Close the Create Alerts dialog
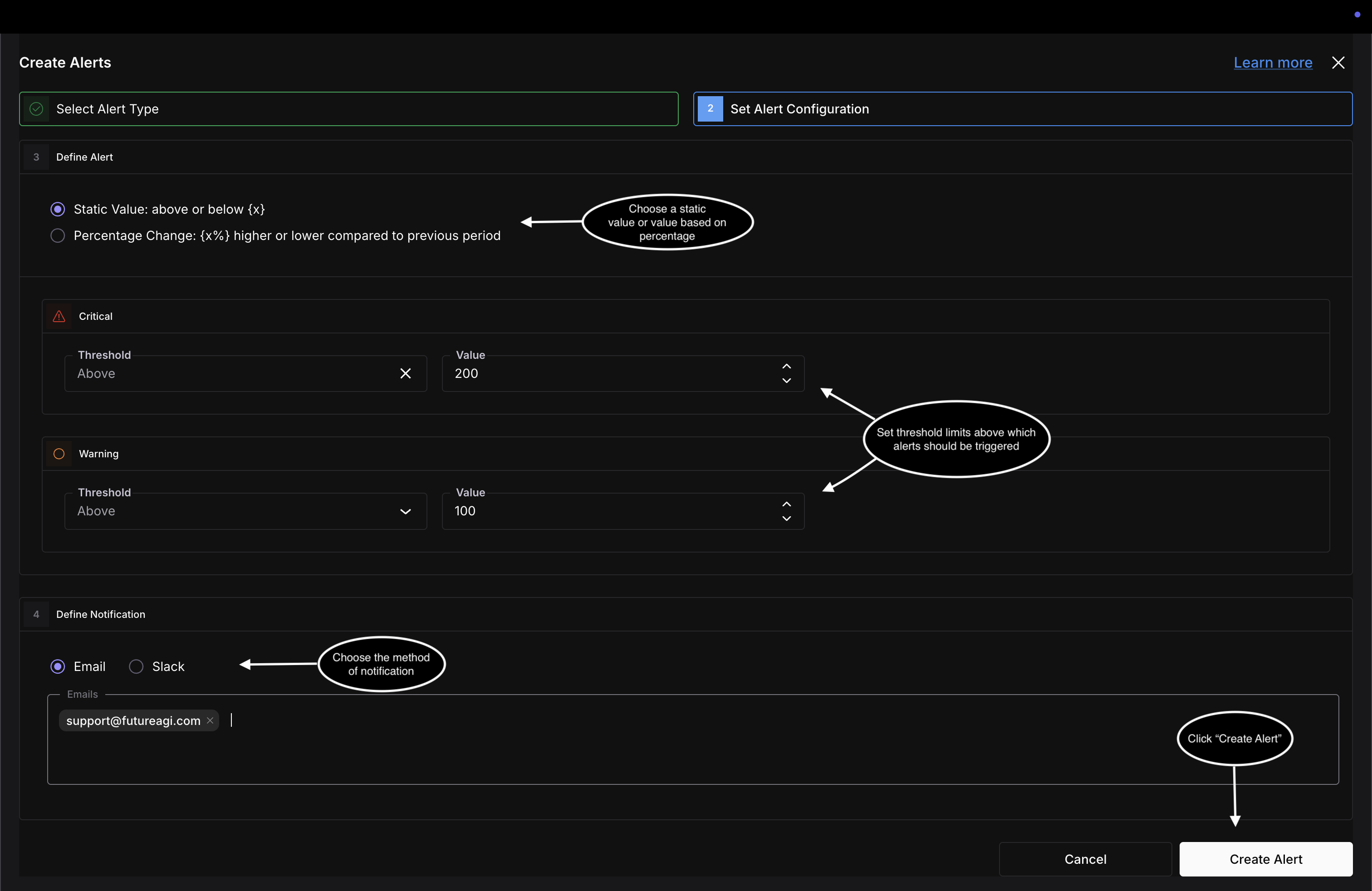Screen dimensions: 1372x891 [1338, 63]
